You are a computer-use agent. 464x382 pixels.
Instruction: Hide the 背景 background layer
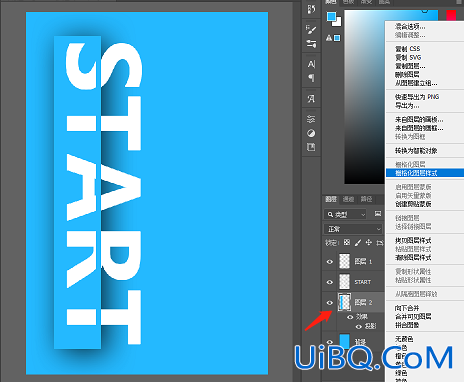pyautogui.click(x=330, y=342)
